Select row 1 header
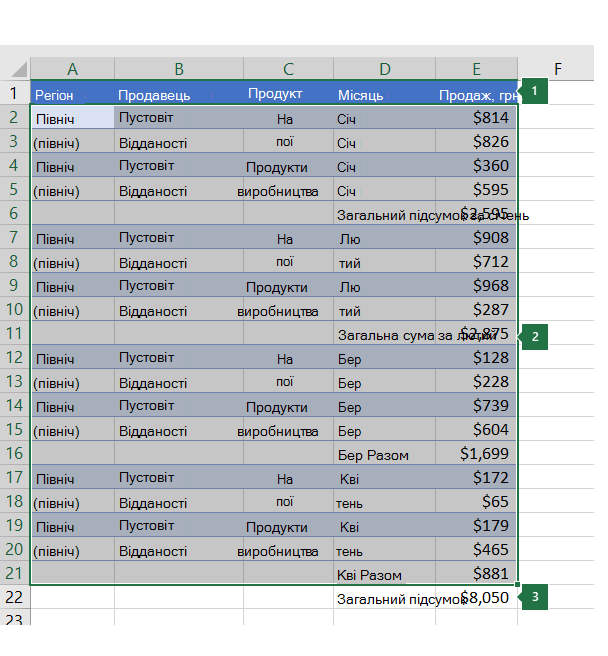Viewport: 608px width, 656px height. 15,93
